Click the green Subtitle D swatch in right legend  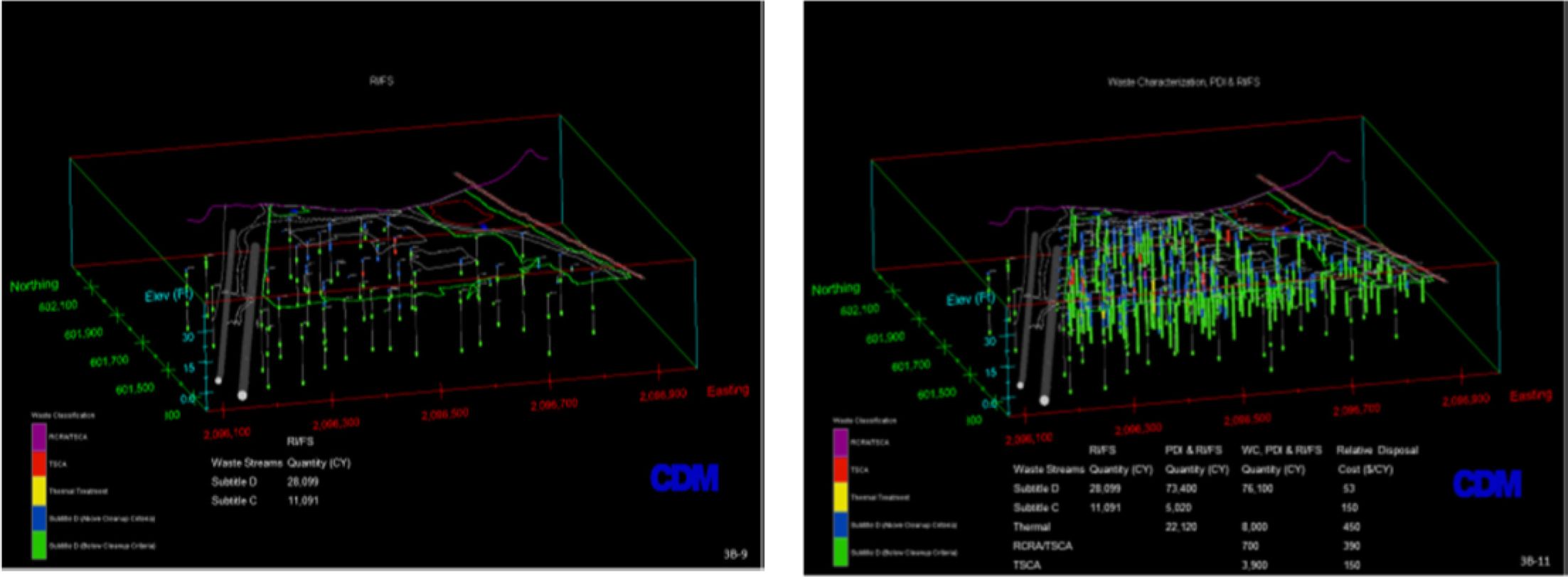(841, 551)
